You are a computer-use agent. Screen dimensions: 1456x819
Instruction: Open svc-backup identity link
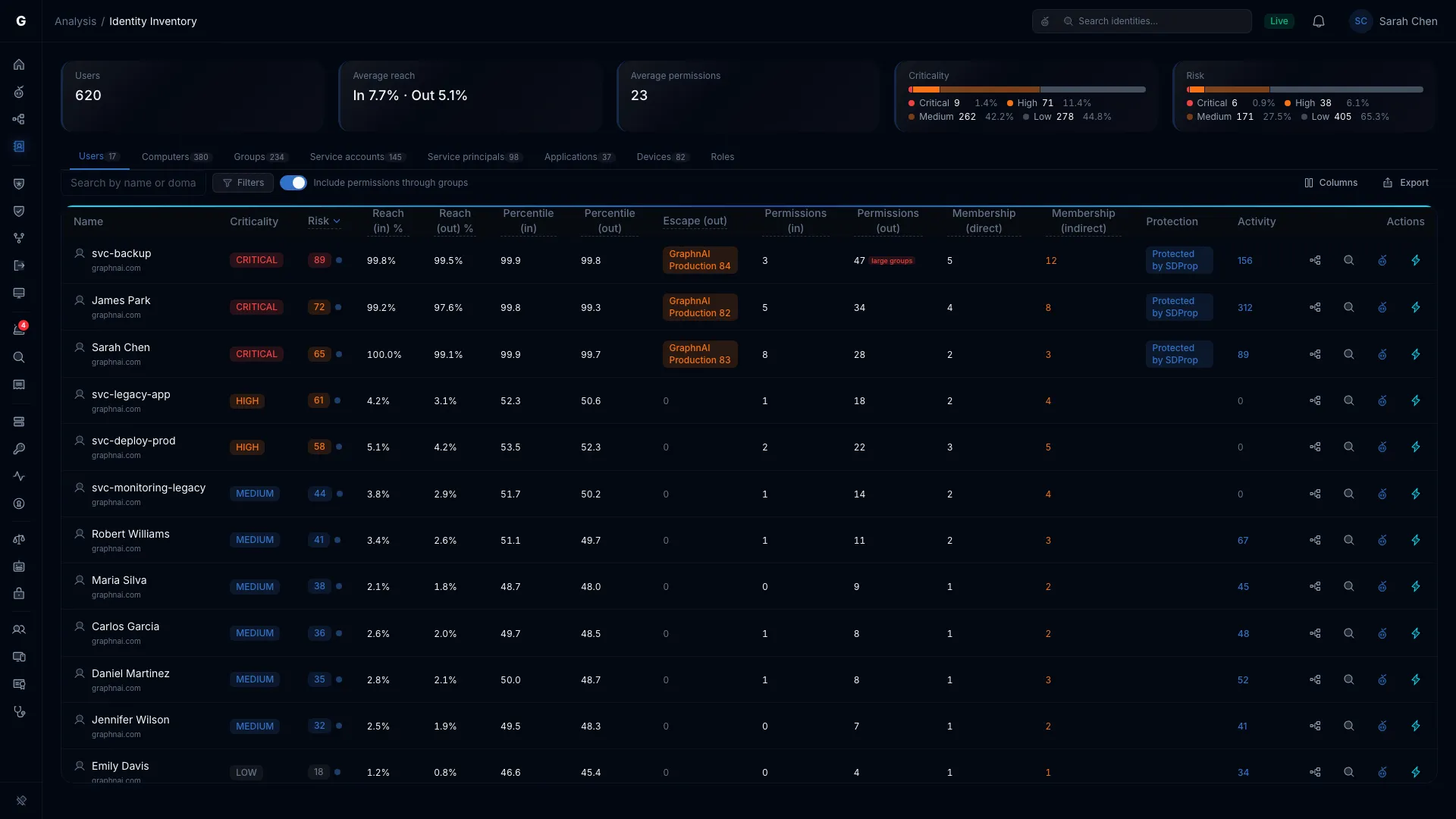[121, 253]
